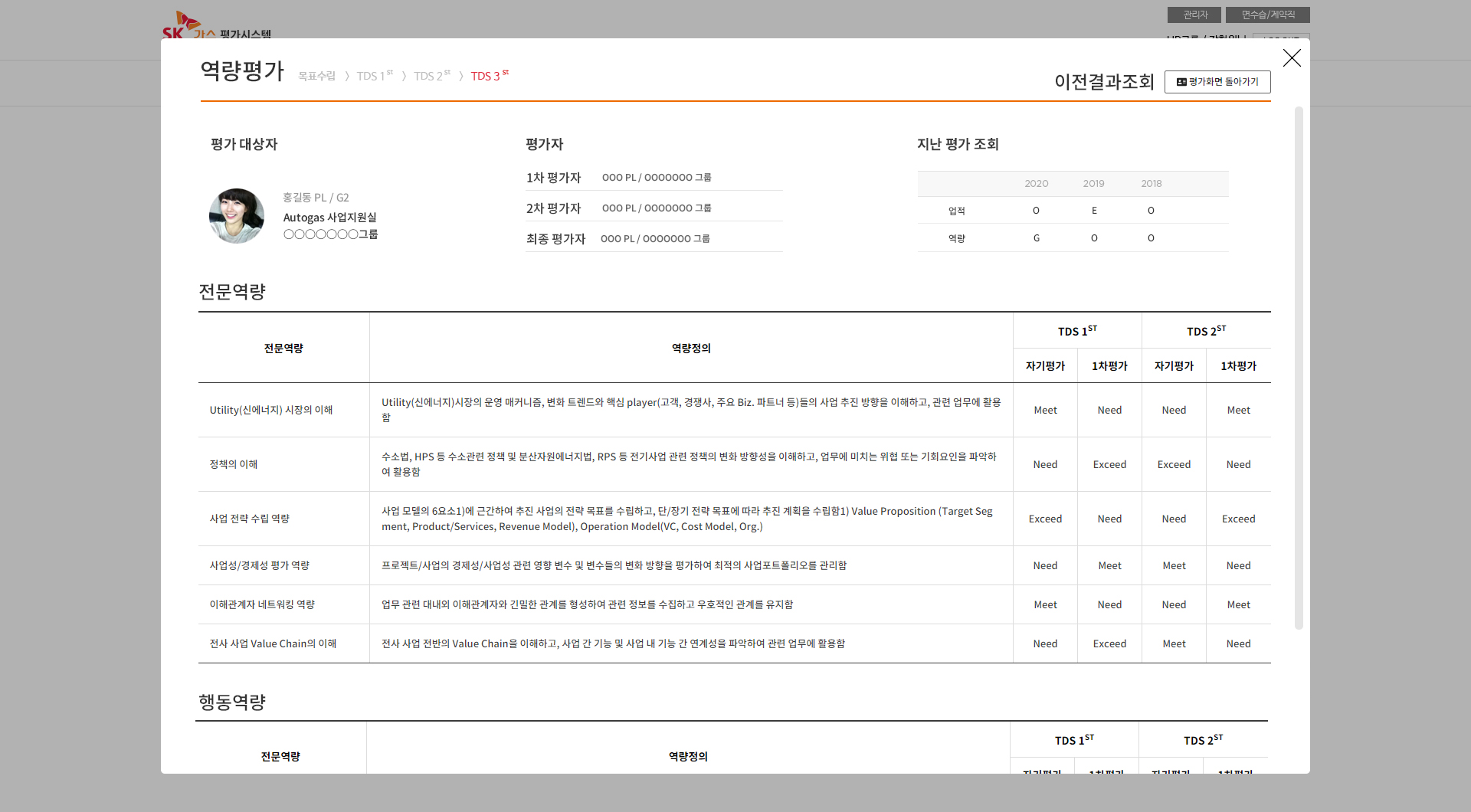The image size is (1471, 812).
Task: Open the 목표수립 breadcrumb step
Action: [316, 77]
